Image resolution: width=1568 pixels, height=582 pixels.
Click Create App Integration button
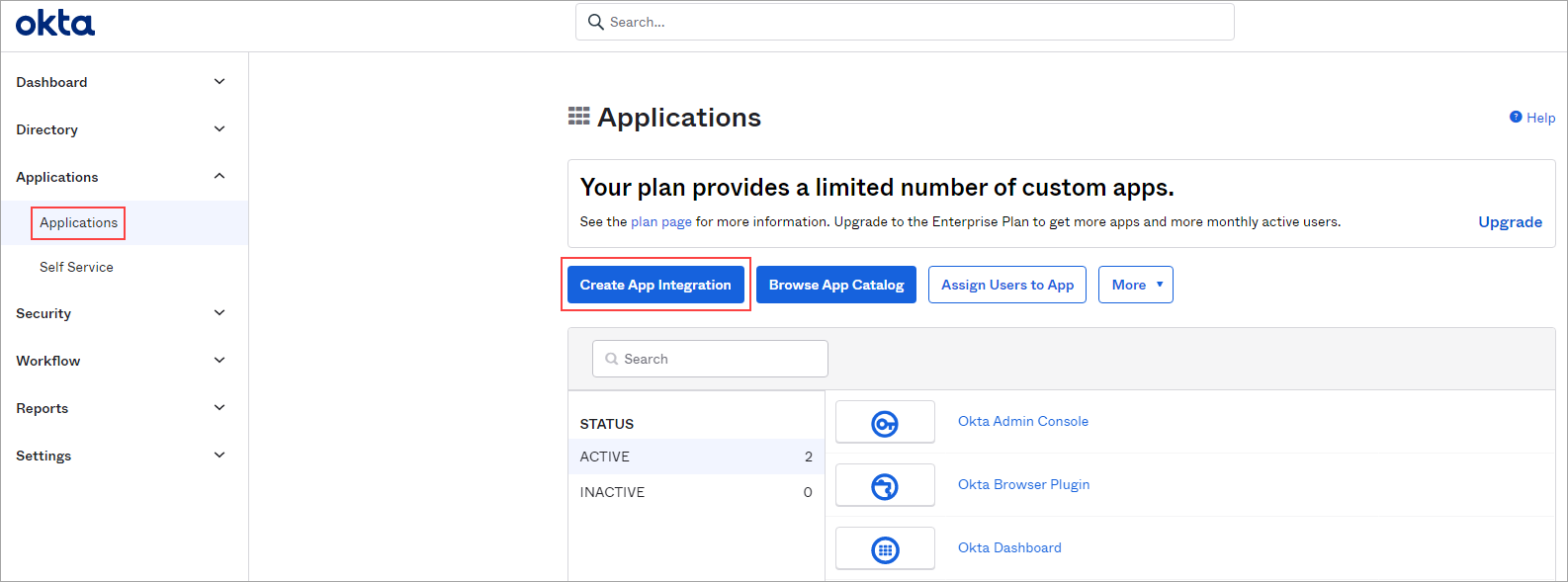(655, 285)
